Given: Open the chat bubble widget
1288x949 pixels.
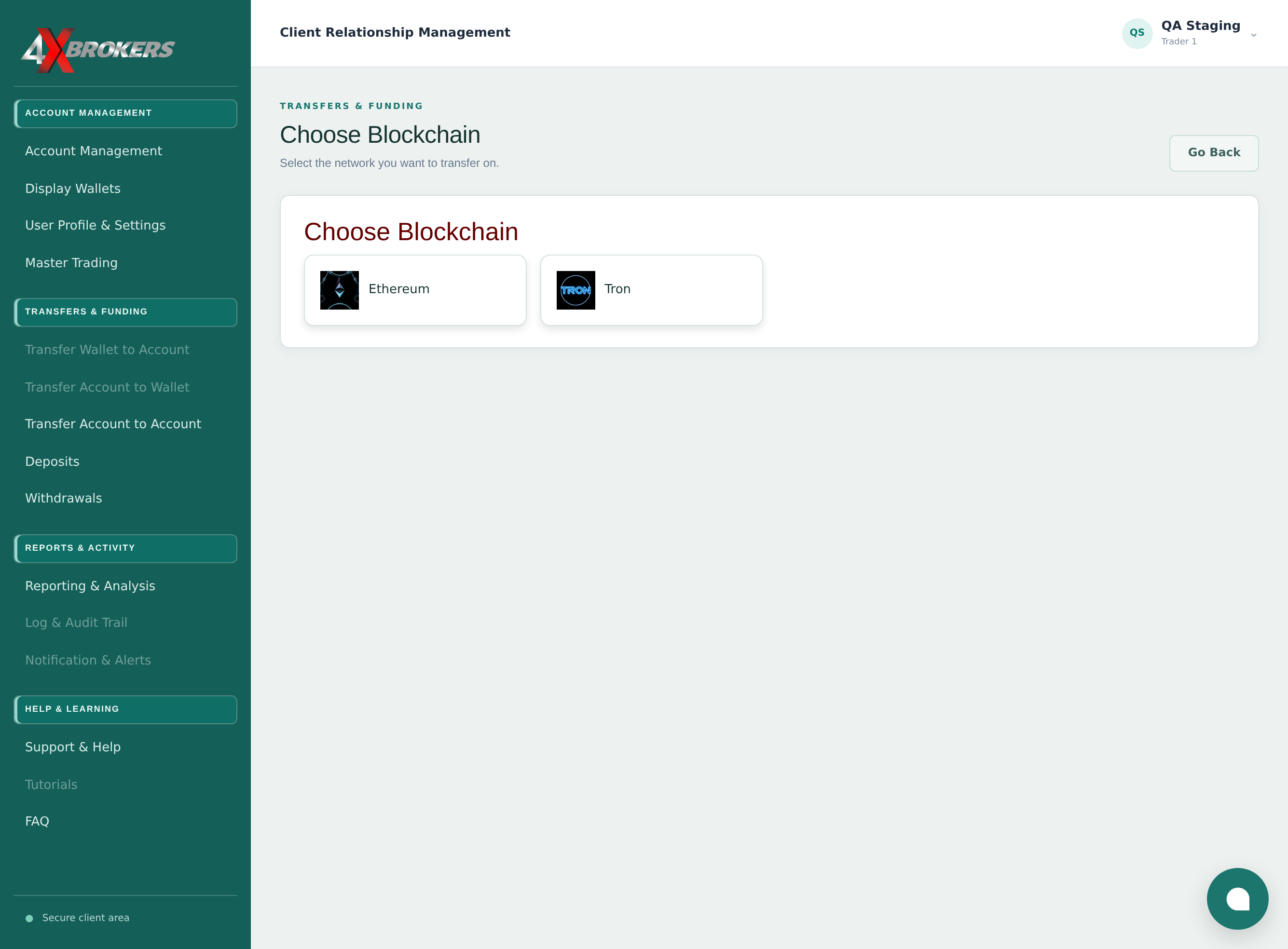Looking at the screenshot, I should 1237,898.
